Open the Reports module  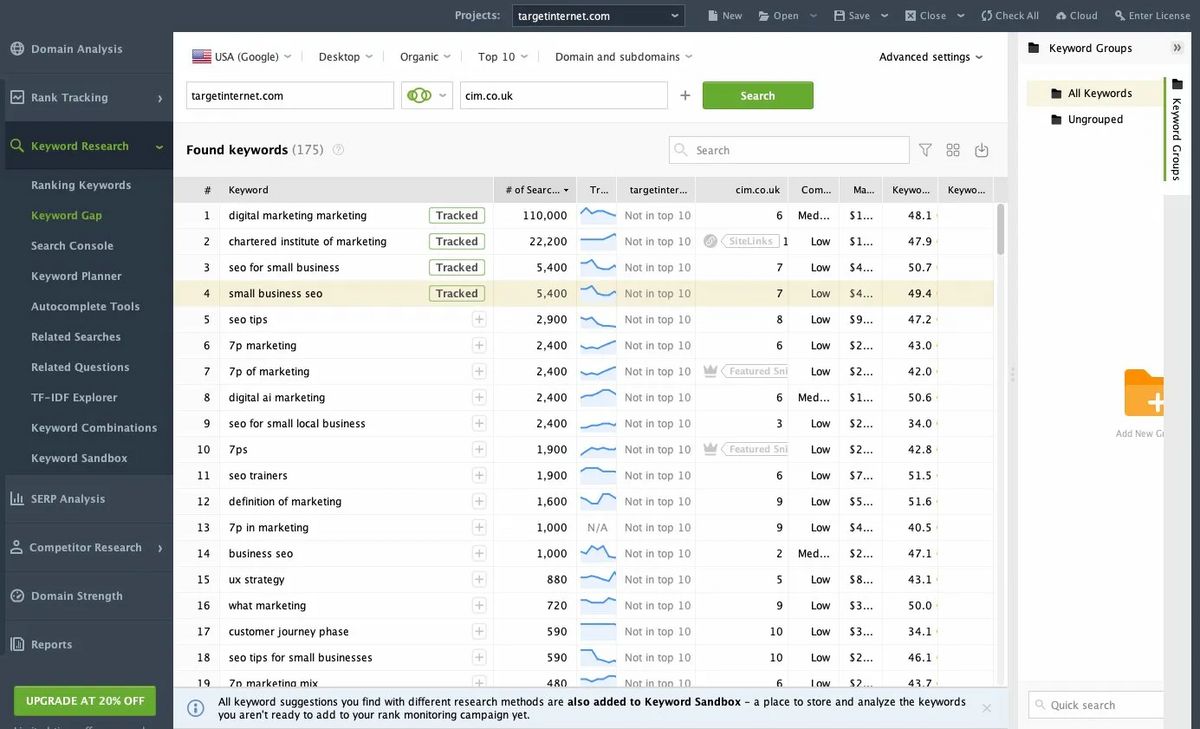coord(51,645)
